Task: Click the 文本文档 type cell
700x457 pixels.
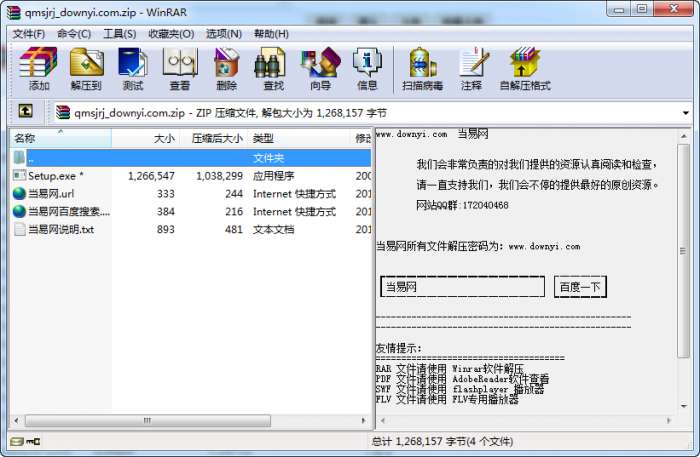Action: click(x=273, y=229)
